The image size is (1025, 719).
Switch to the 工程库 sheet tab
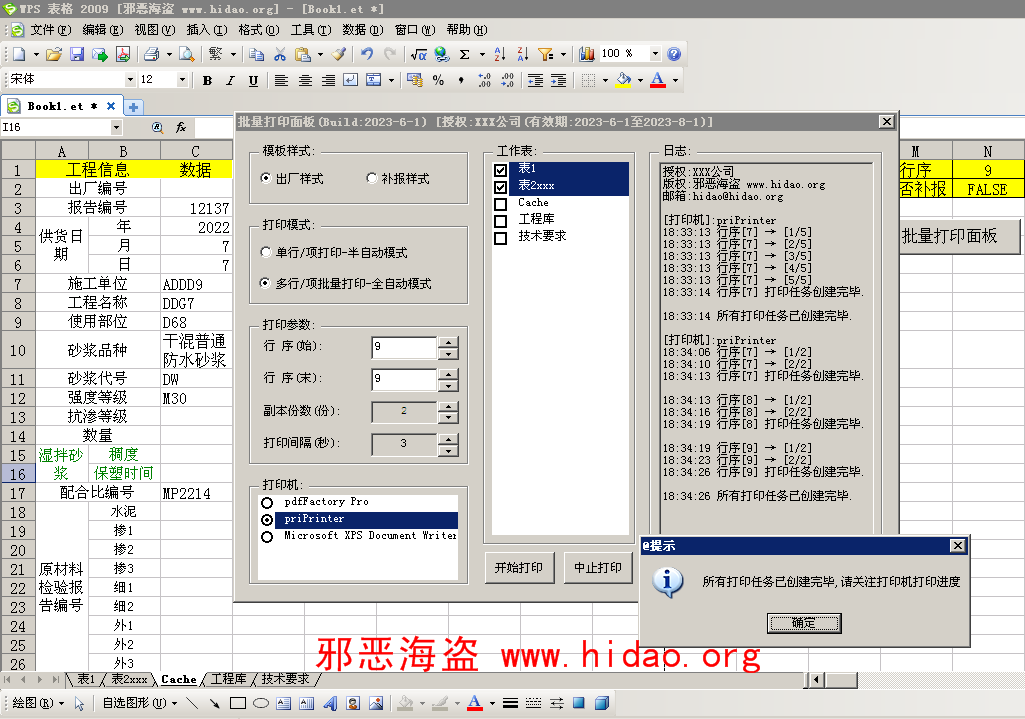[228, 679]
